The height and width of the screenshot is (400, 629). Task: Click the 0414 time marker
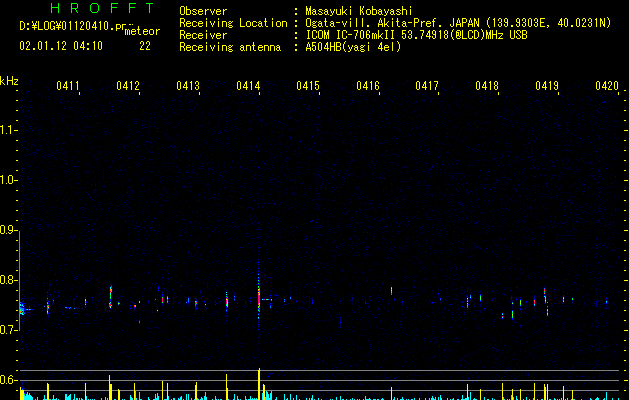[x=248, y=86]
